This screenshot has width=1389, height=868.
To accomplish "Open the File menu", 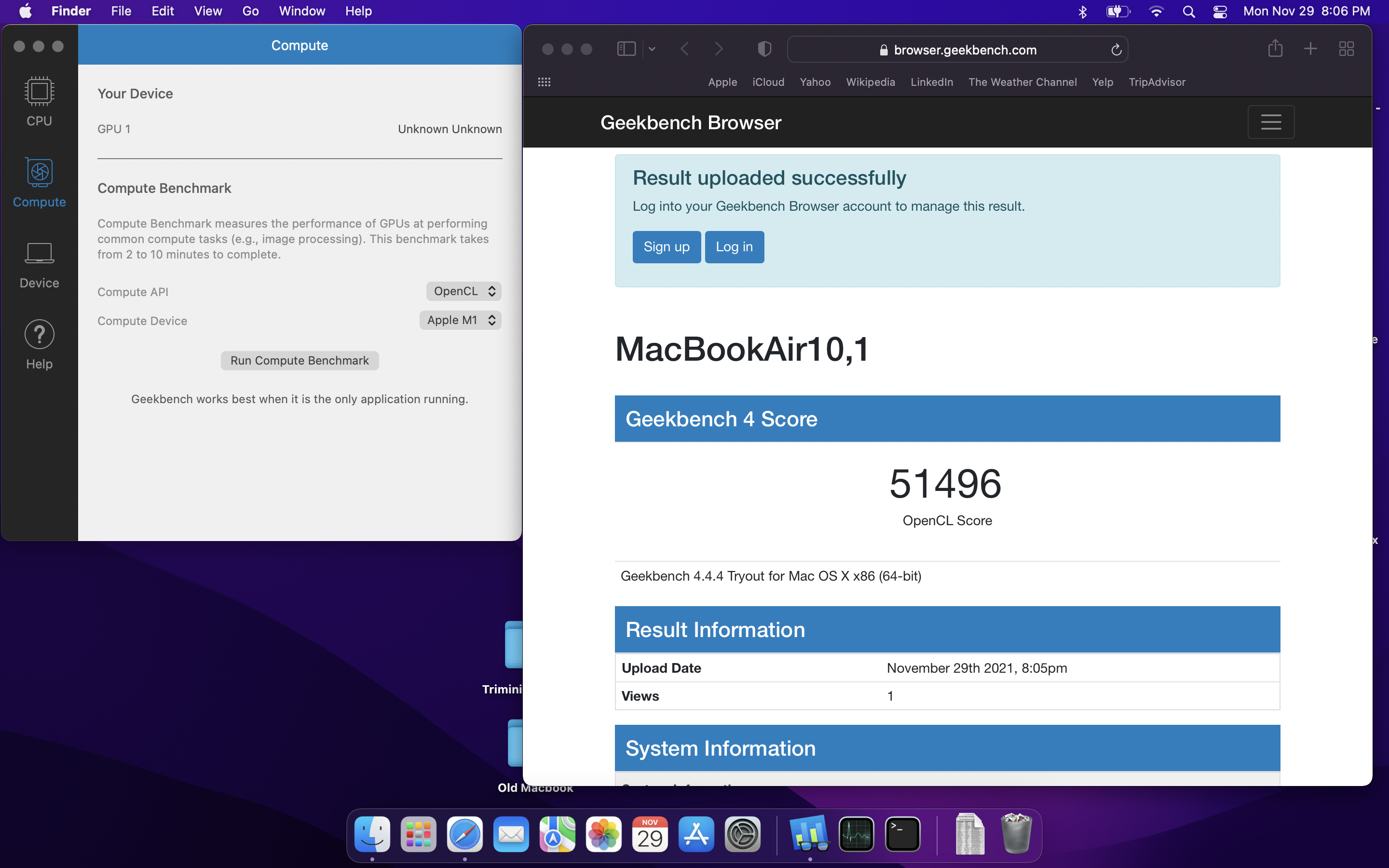I will click(x=121, y=11).
